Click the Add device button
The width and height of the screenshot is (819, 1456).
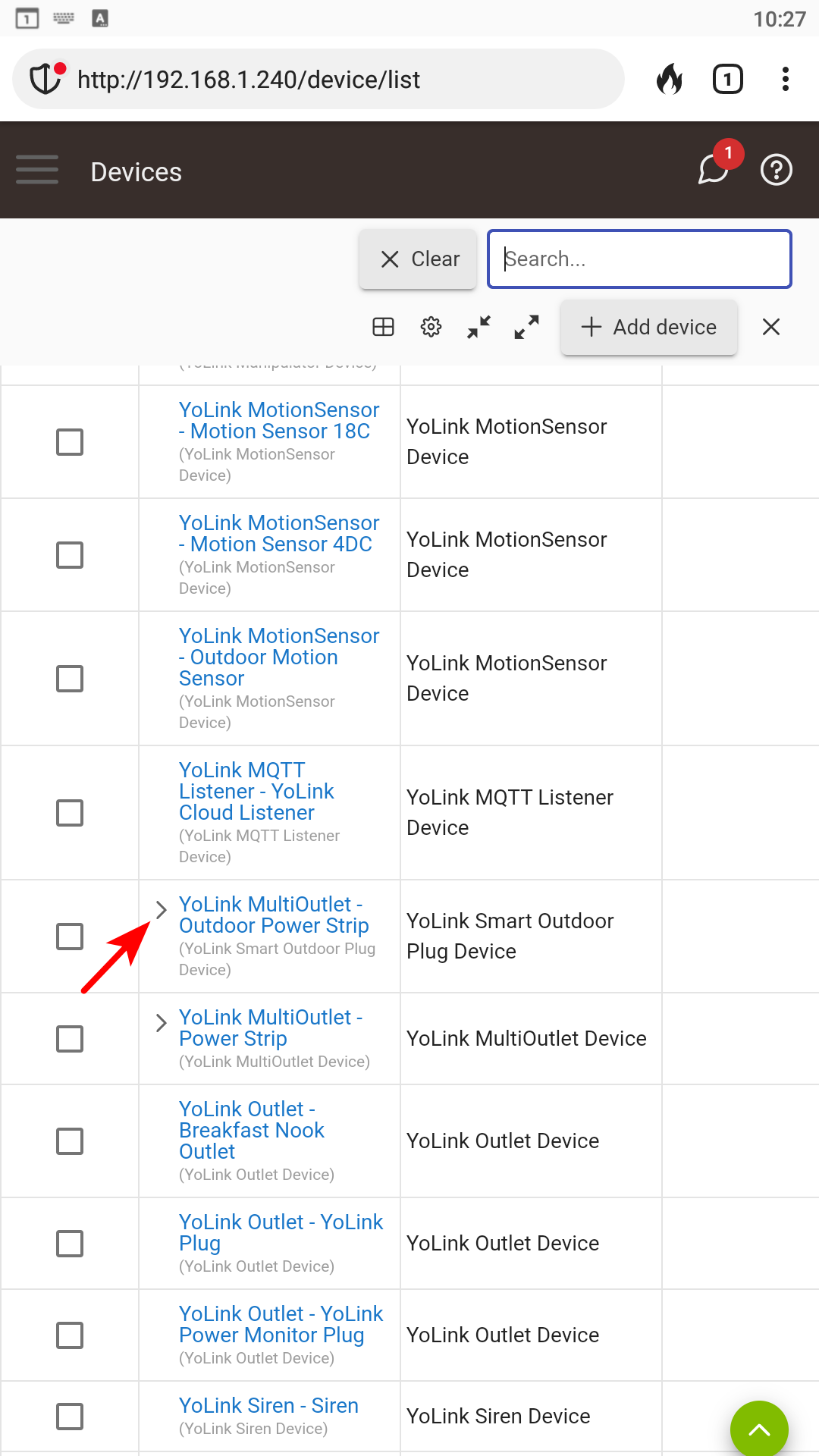tap(649, 327)
